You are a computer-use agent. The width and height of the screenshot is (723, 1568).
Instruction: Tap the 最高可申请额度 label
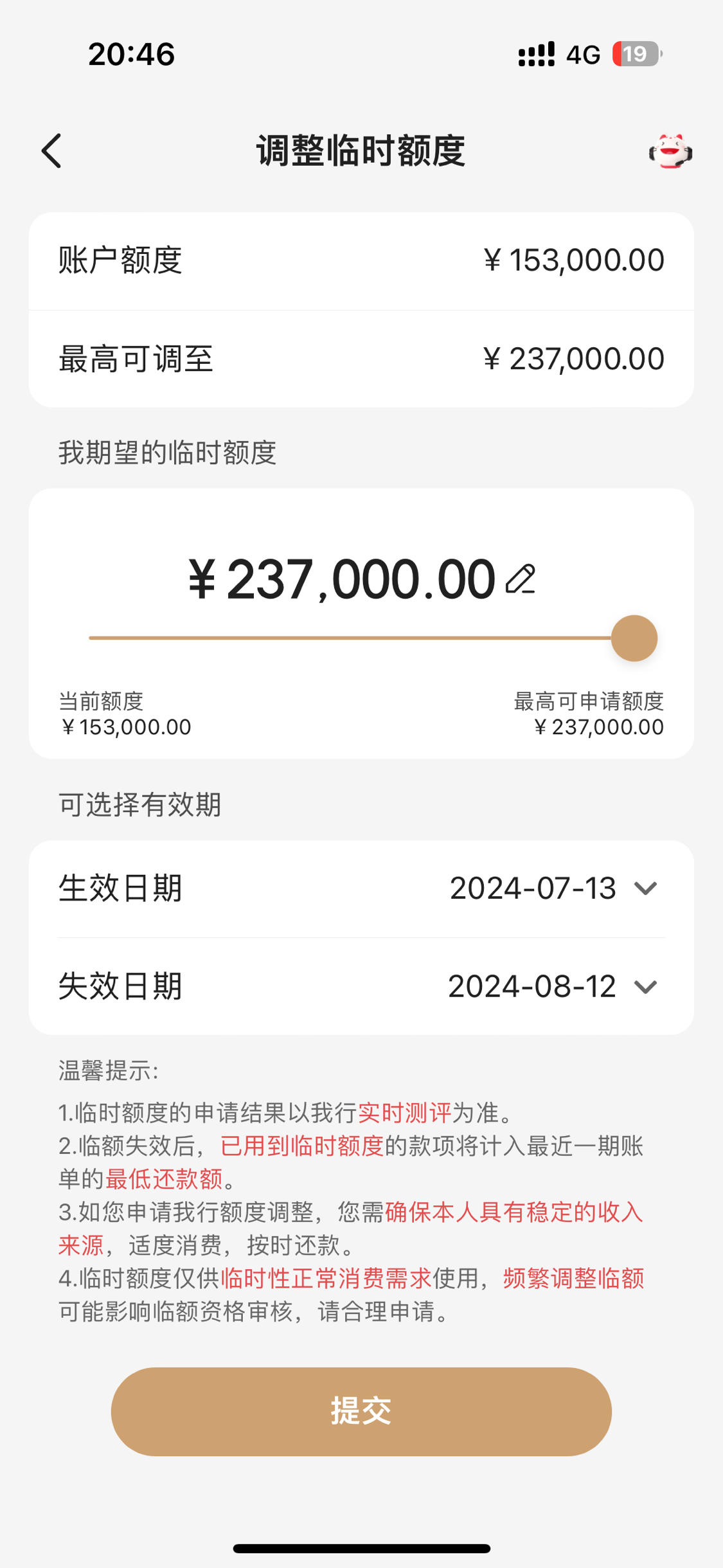pyautogui.click(x=589, y=701)
